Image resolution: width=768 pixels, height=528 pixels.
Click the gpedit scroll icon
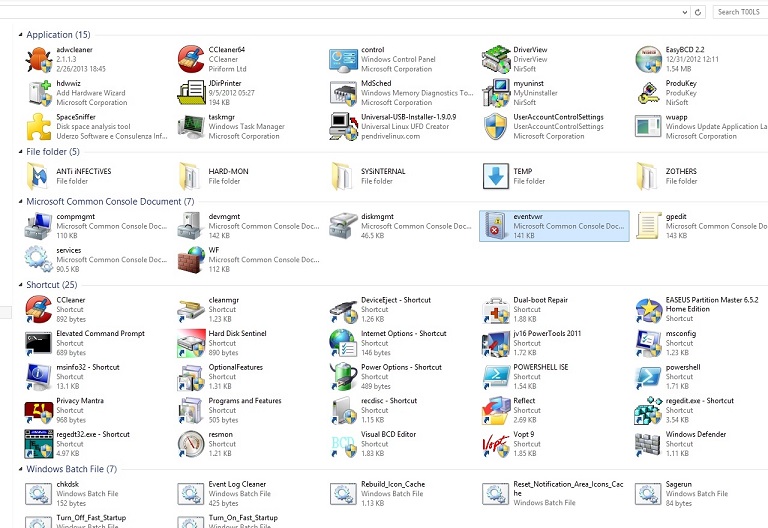tap(648, 226)
